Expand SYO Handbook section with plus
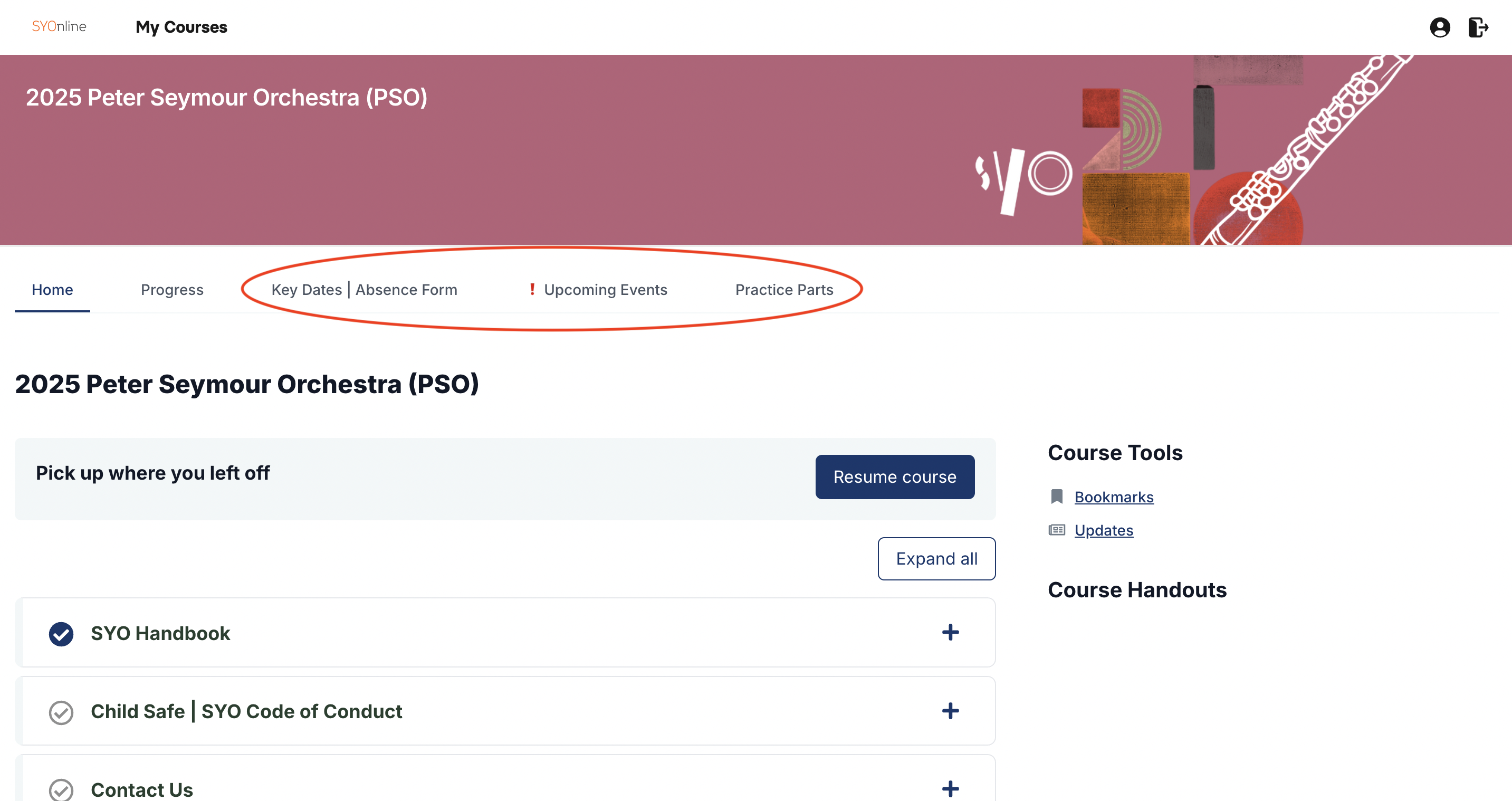1512x801 pixels. pos(950,633)
